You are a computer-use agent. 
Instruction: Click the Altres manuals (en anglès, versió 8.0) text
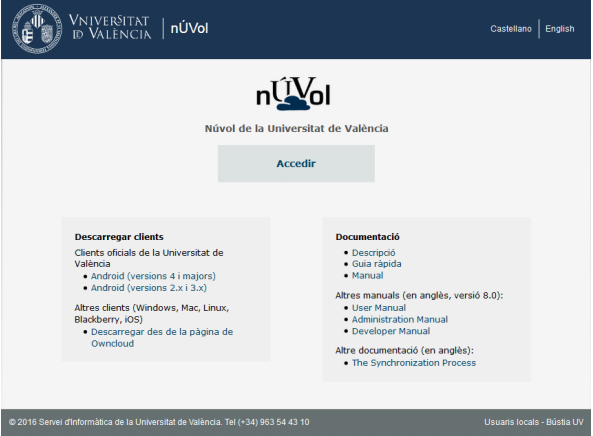pos(419,295)
